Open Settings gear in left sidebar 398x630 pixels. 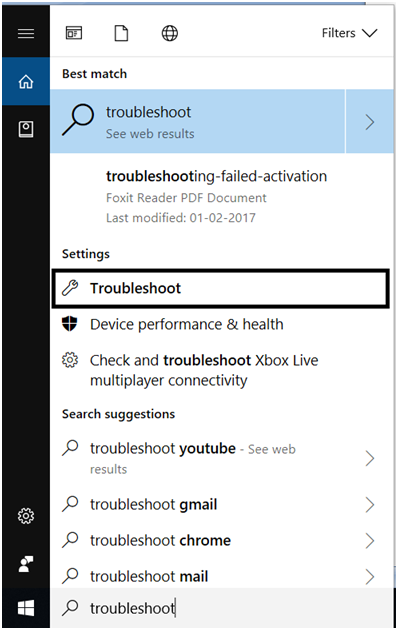(26, 515)
